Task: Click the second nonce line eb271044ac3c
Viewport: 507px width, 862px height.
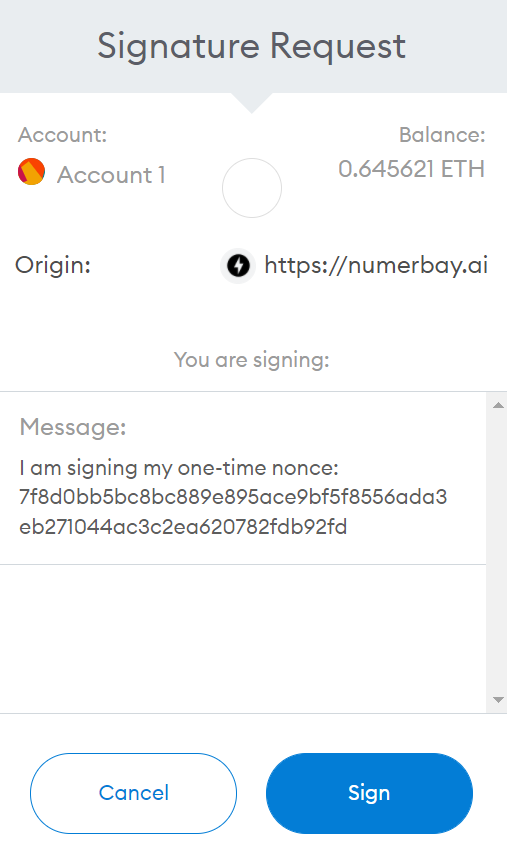Action: [183, 527]
